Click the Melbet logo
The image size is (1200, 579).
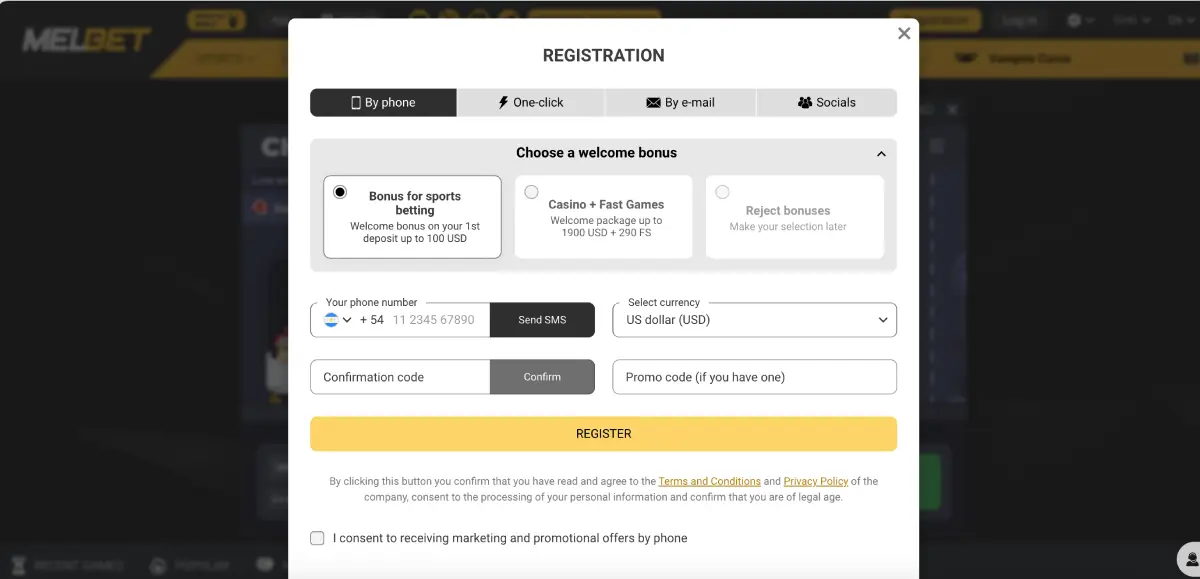86,40
